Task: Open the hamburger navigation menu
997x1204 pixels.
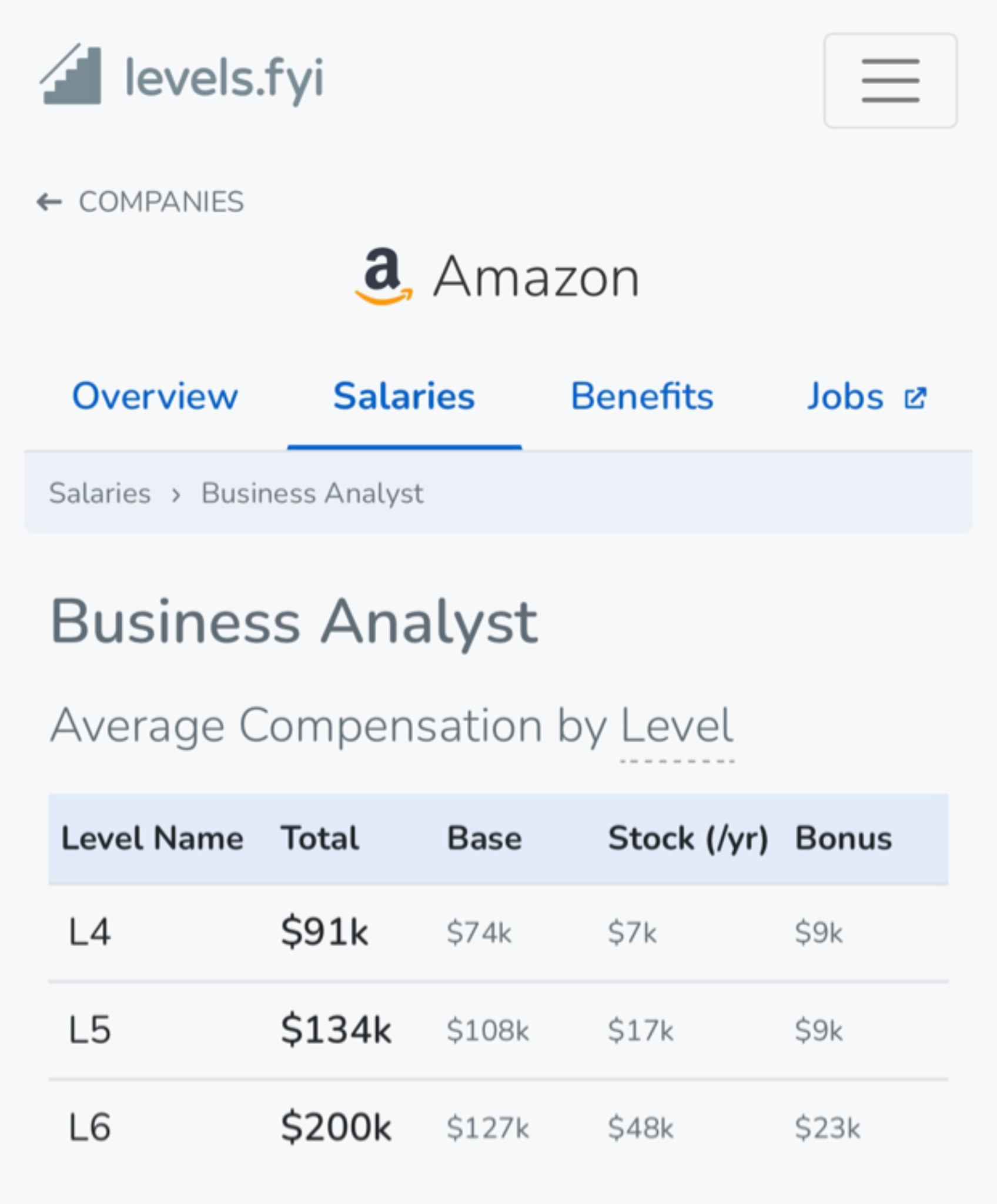Action: pos(890,81)
